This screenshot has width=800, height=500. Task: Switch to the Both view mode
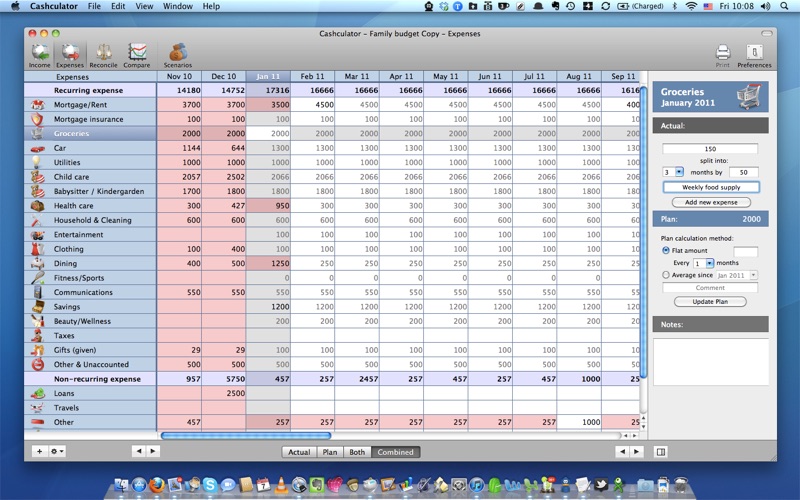(x=356, y=452)
